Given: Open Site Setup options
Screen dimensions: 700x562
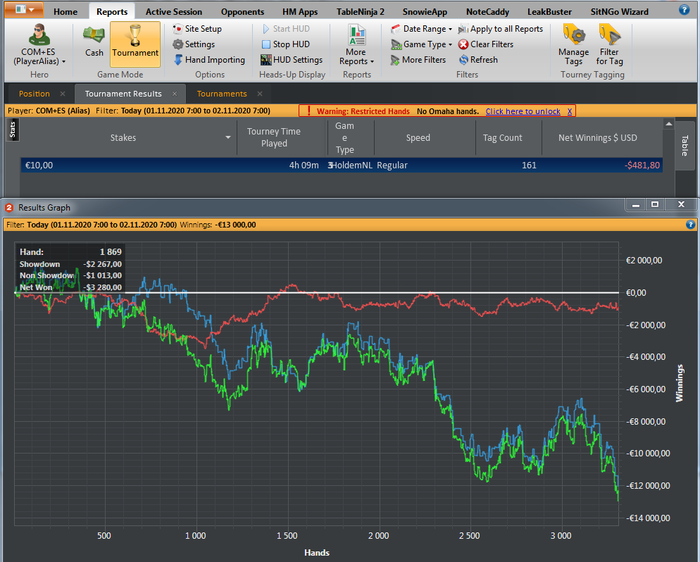Looking at the screenshot, I should 197,29.
